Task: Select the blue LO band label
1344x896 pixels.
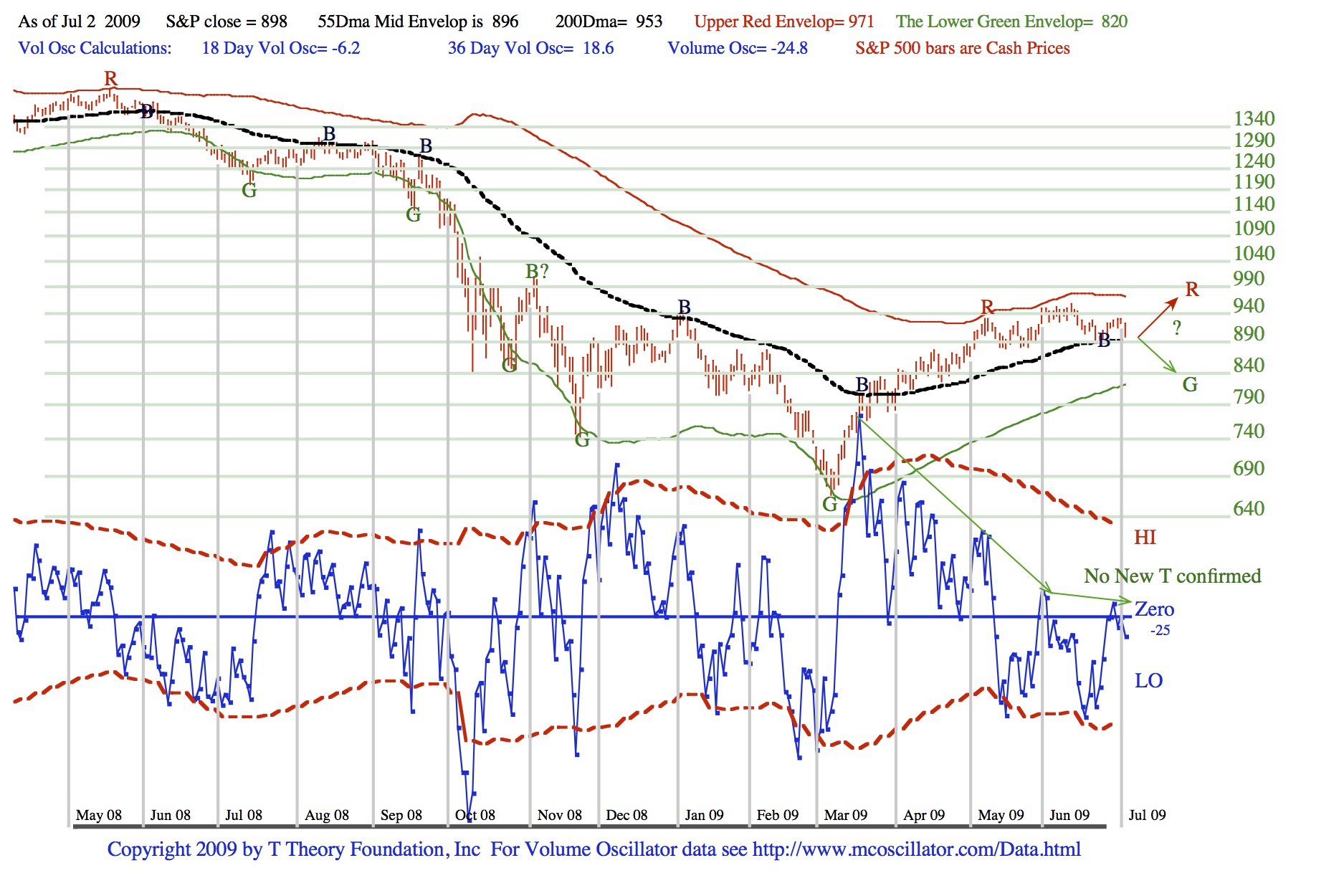Action: (1148, 680)
